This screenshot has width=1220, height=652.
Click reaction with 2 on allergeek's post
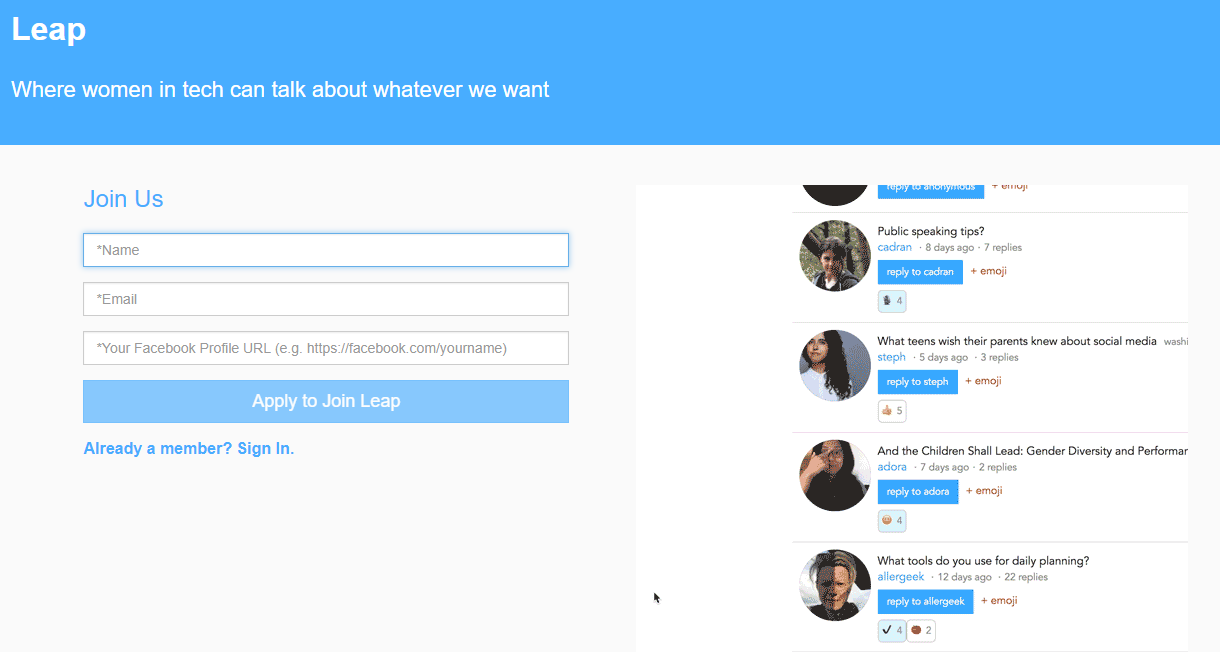click(x=921, y=631)
